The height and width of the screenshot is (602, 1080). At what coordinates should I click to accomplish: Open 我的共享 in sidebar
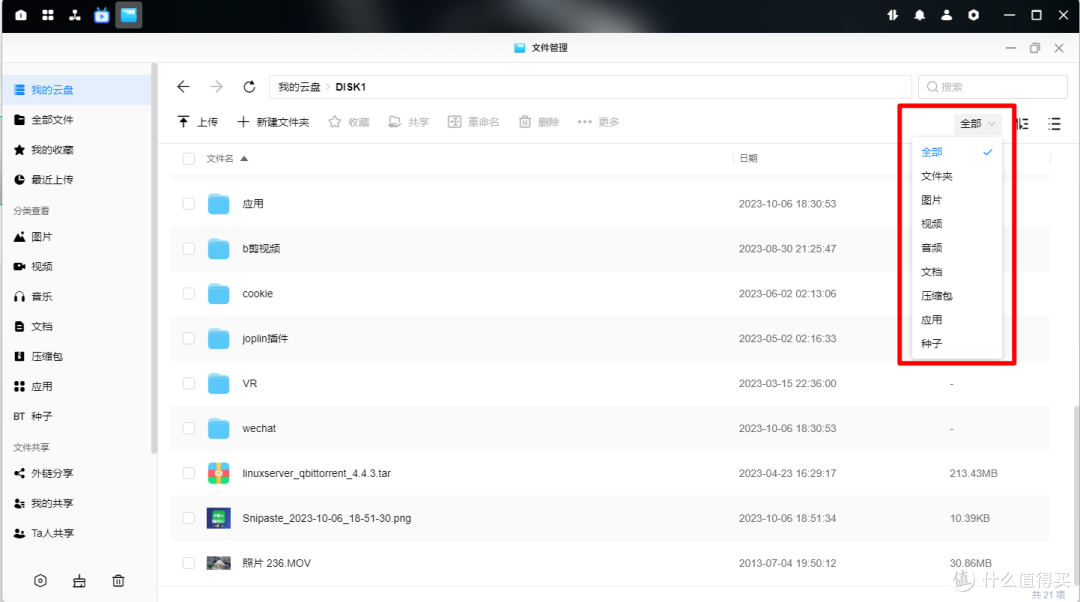click(x=77, y=504)
